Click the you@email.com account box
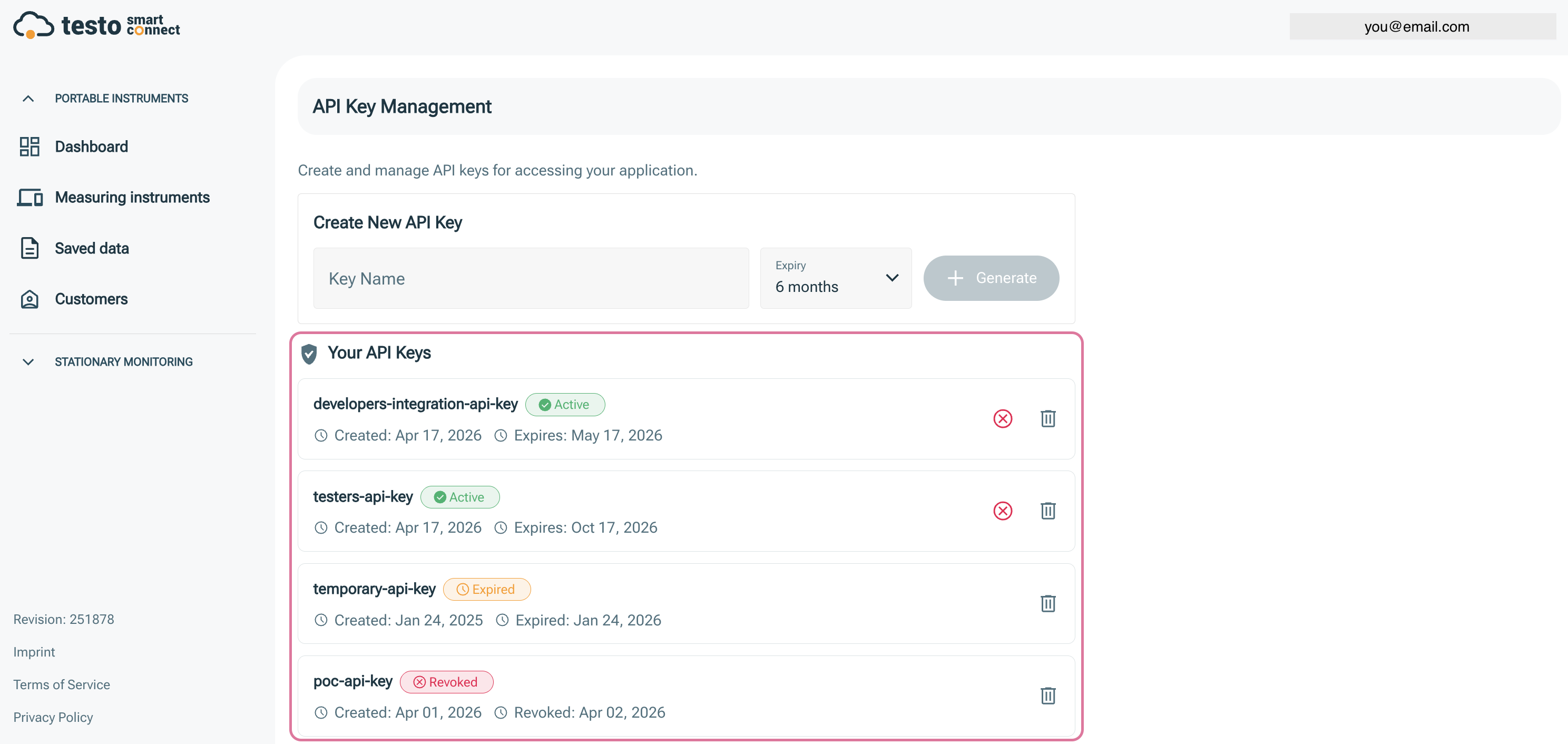This screenshot has width=1568, height=744. coord(1422,27)
